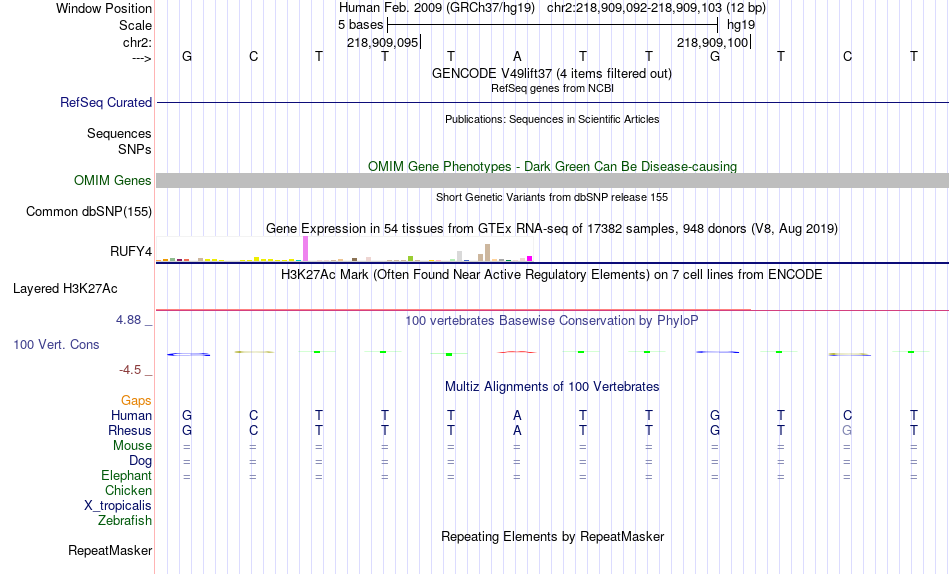Click the 4.88 PhyloP upper scale value

(x=128, y=320)
